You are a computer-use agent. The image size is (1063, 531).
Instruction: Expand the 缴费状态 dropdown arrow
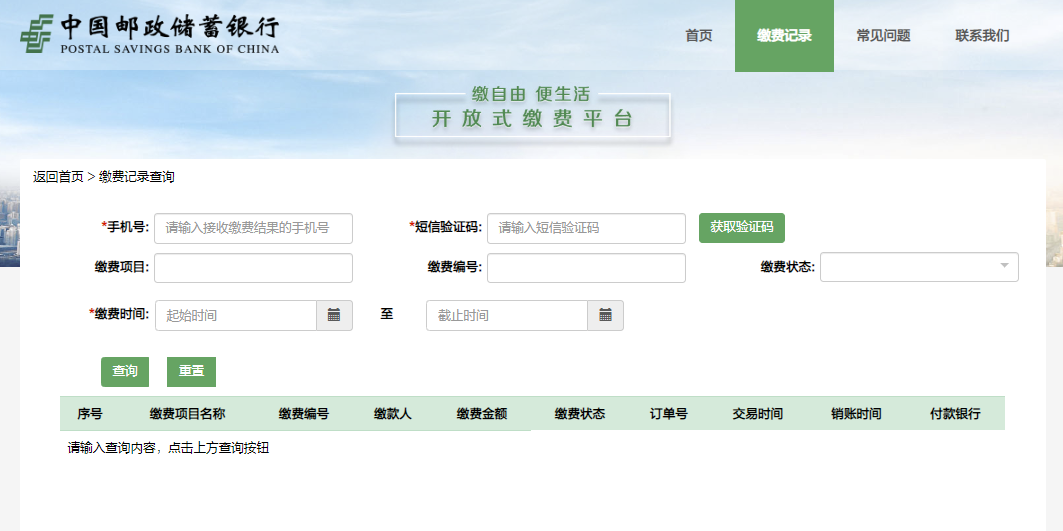tap(1003, 267)
